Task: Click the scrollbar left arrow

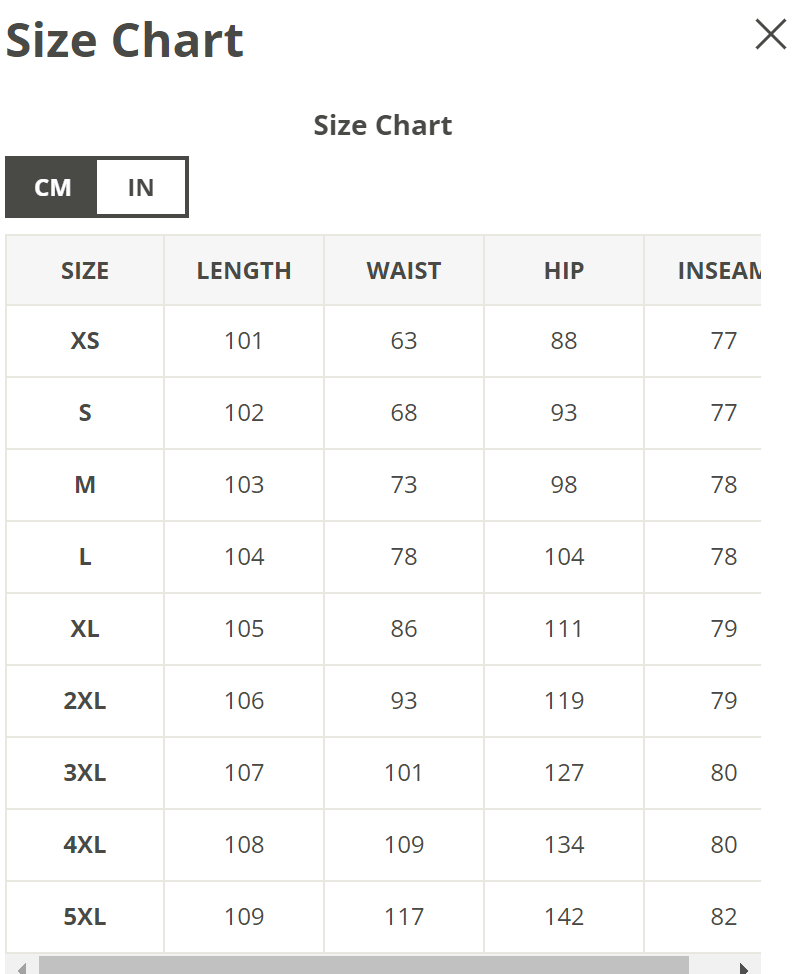Action: coord(21,967)
